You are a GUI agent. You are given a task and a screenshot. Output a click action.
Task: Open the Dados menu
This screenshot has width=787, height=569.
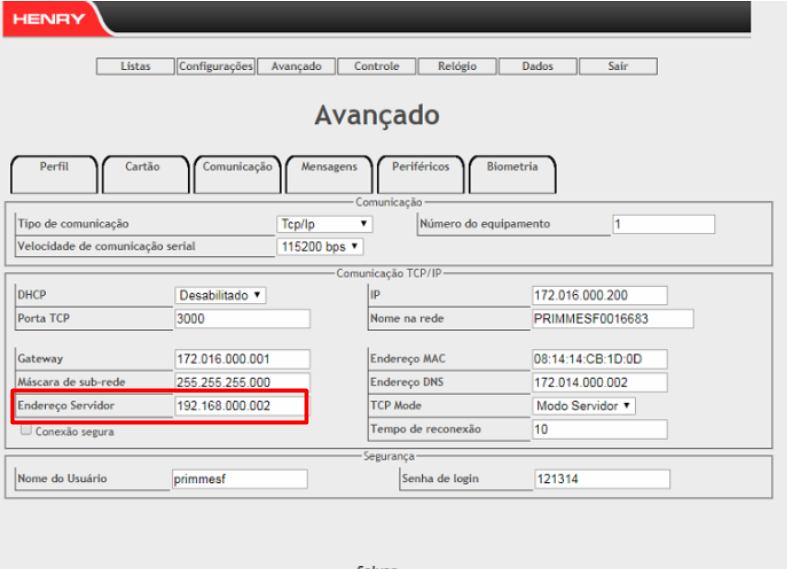537,66
